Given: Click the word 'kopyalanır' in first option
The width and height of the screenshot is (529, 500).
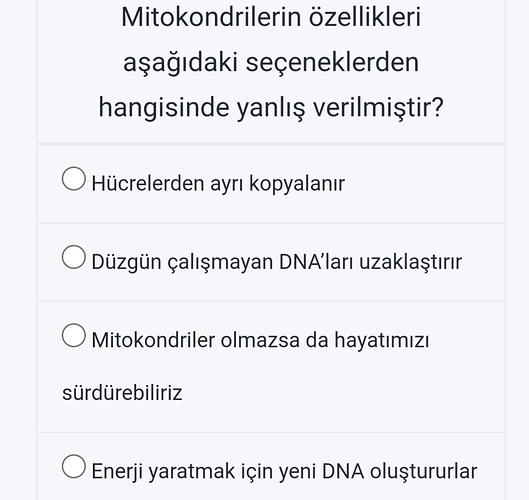Looking at the screenshot, I should (x=297, y=185).
